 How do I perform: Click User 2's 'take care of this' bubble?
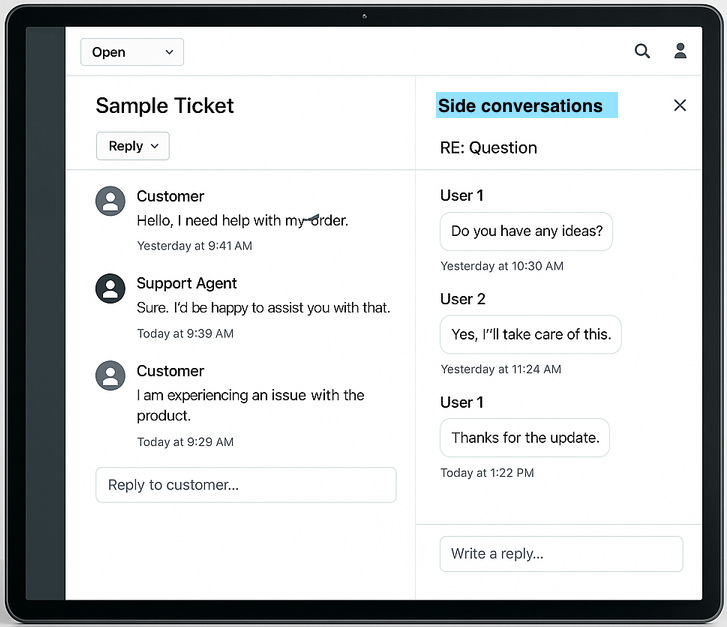click(530, 334)
